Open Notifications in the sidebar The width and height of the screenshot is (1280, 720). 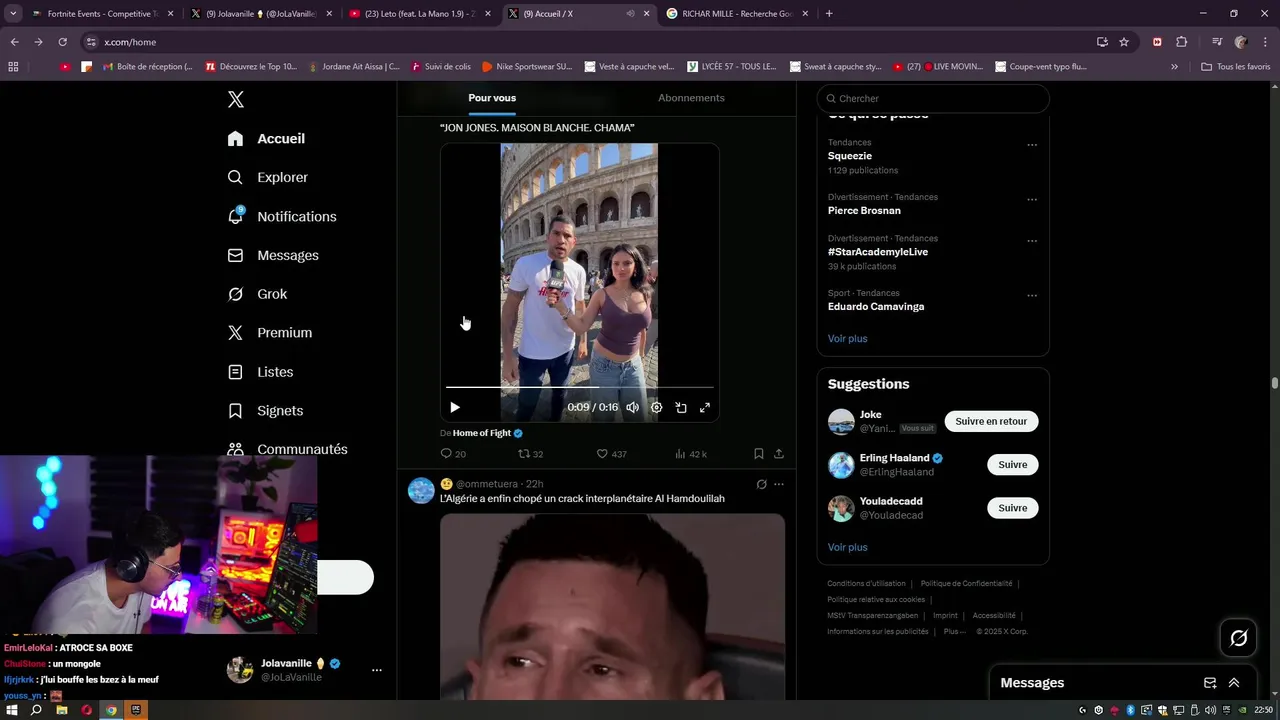tap(282, 216)
